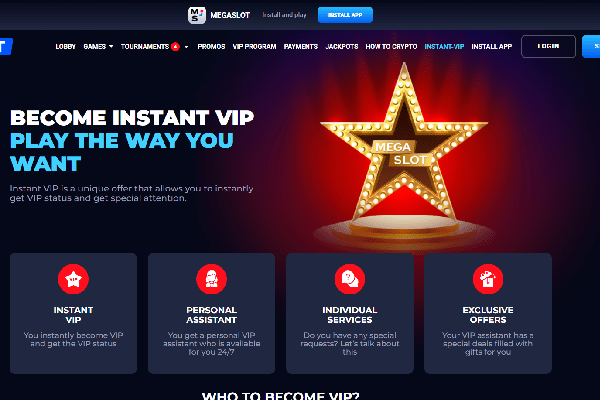This screenshot has width=600, height=400.
Task: Open the How To Crypto link
Action: pyautogui.click(x=391, y=46)
